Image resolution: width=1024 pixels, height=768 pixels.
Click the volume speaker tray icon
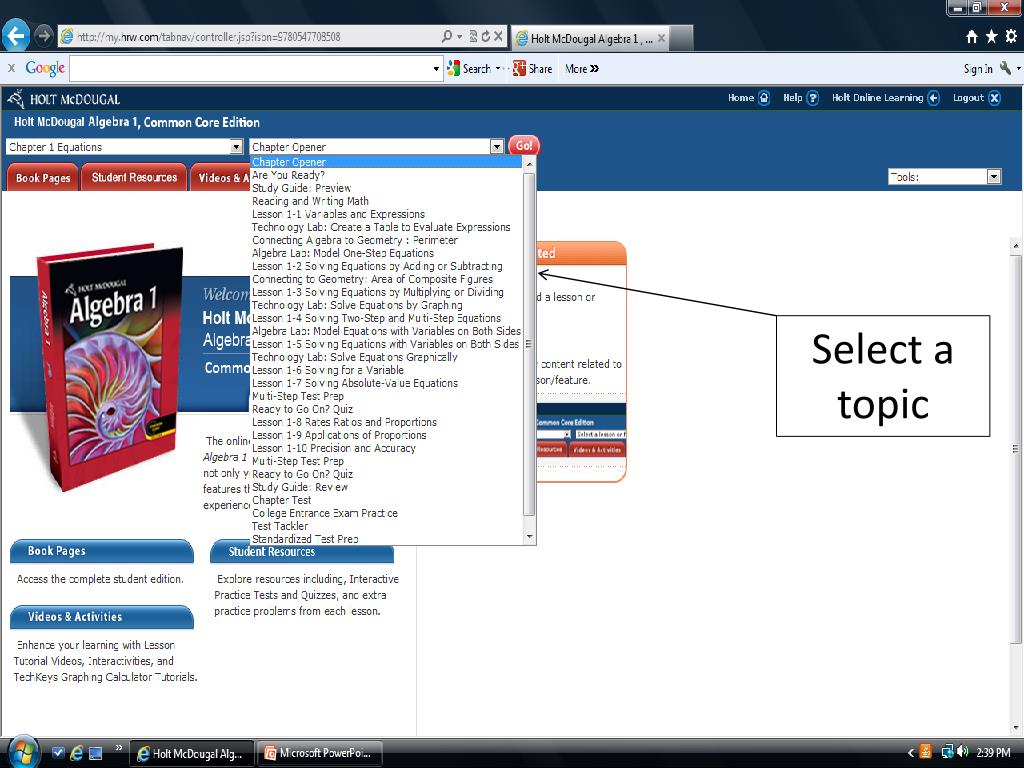pos(962,752)
